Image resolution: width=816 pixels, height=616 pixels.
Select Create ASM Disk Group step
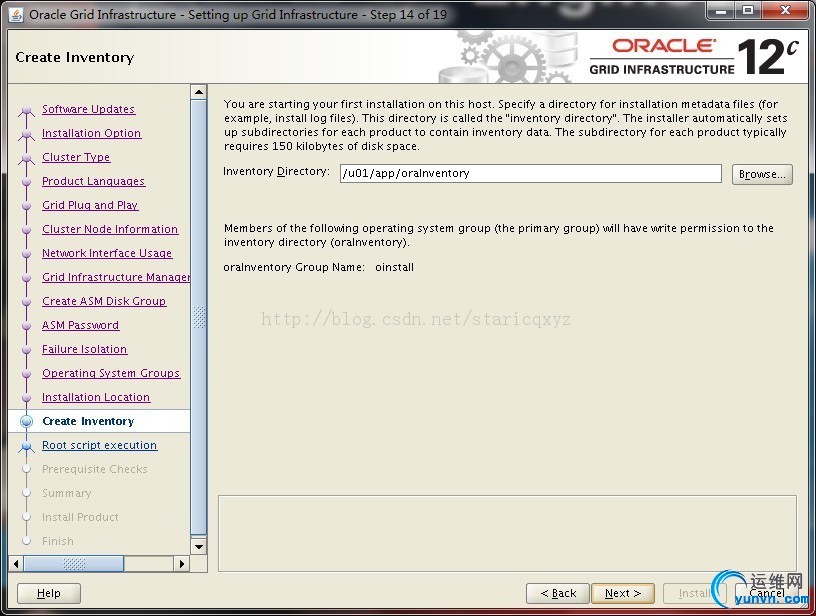(x=104, y=301)
